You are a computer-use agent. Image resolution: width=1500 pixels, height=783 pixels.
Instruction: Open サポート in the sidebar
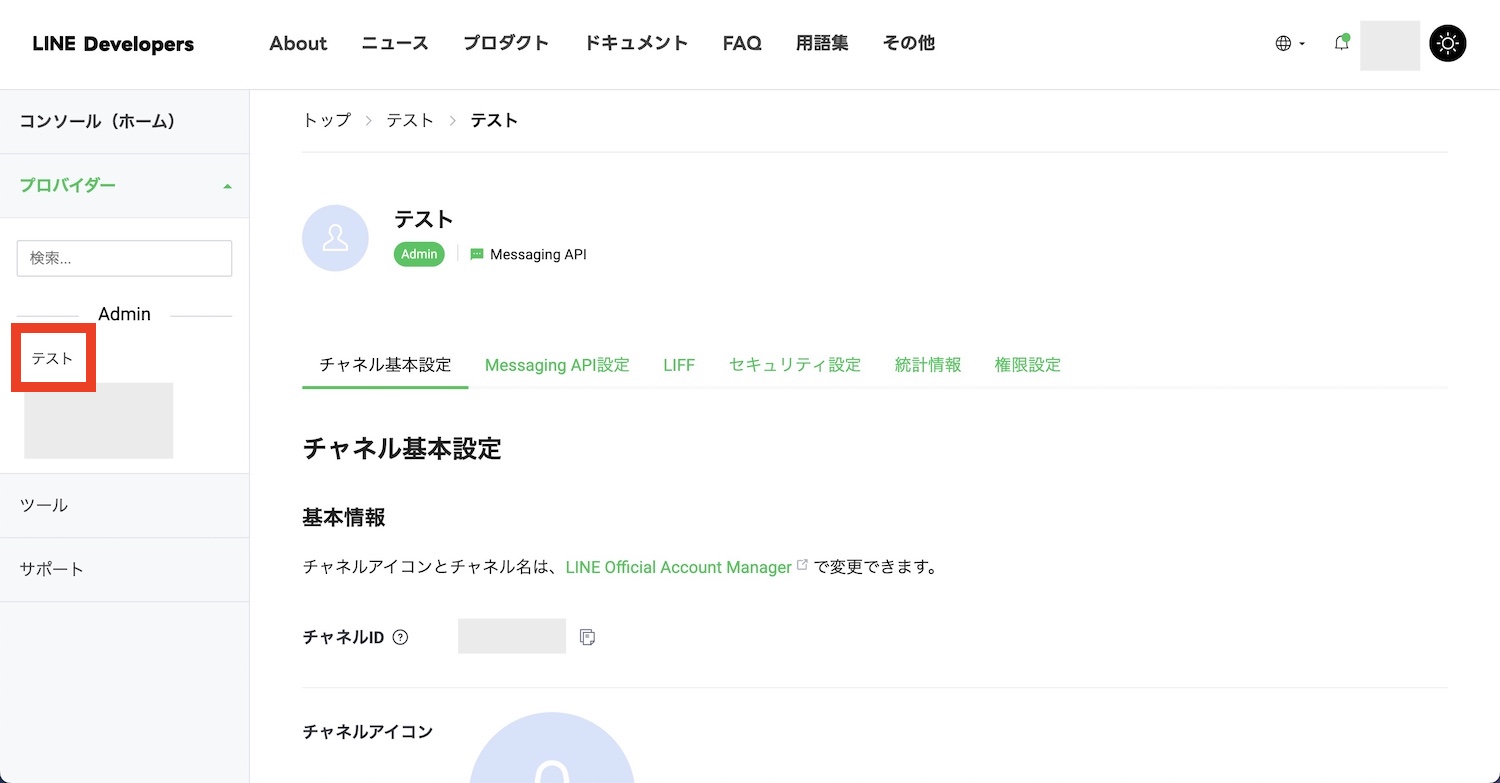[124, 570]
